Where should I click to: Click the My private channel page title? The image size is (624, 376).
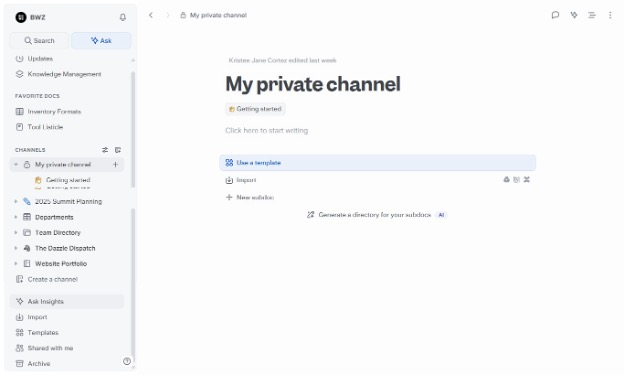[x=313, y=84]
